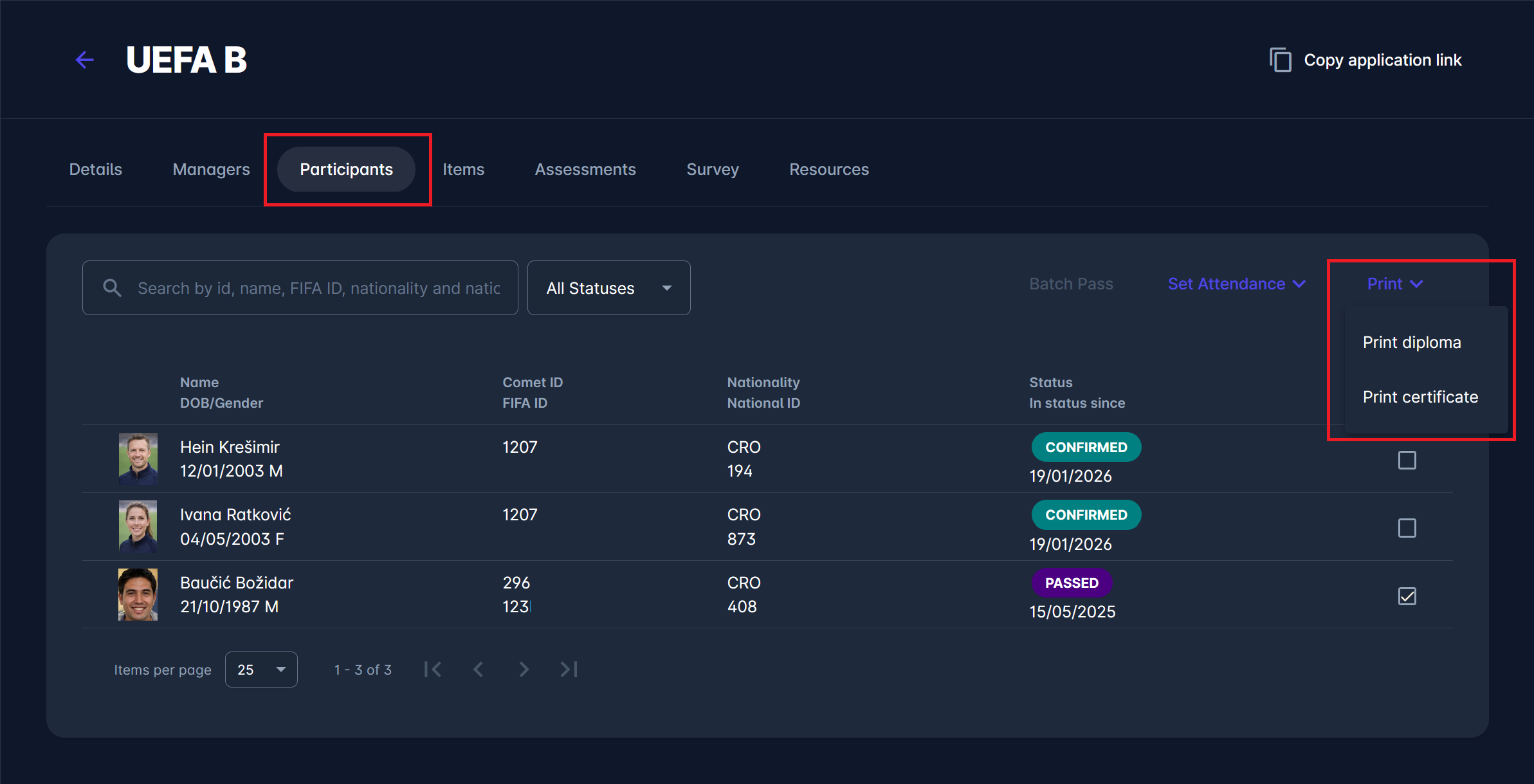Select Ivana Ratković's row checkbox
This screenshot has width=1534, height=784.
1407,528
